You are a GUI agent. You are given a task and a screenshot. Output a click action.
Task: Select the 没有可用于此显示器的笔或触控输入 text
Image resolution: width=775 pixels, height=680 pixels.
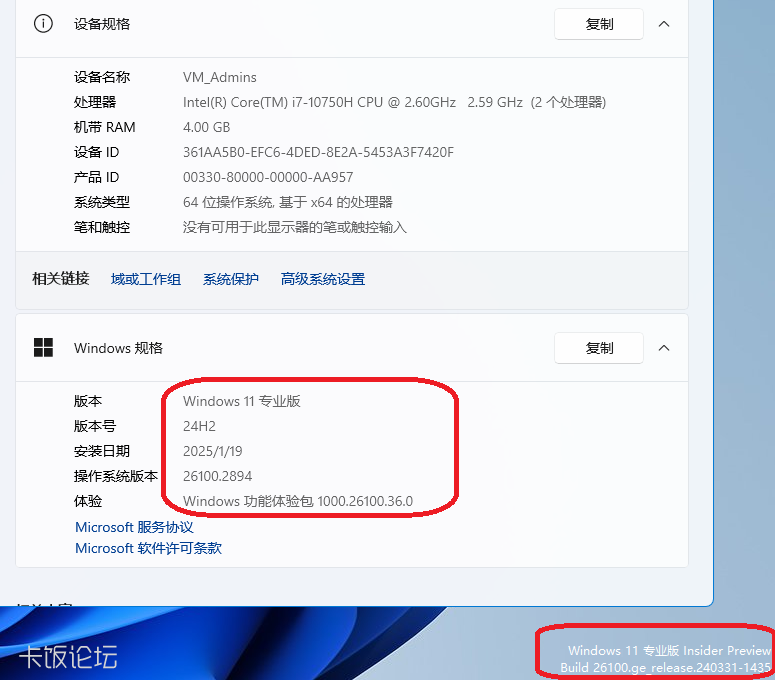295,227
